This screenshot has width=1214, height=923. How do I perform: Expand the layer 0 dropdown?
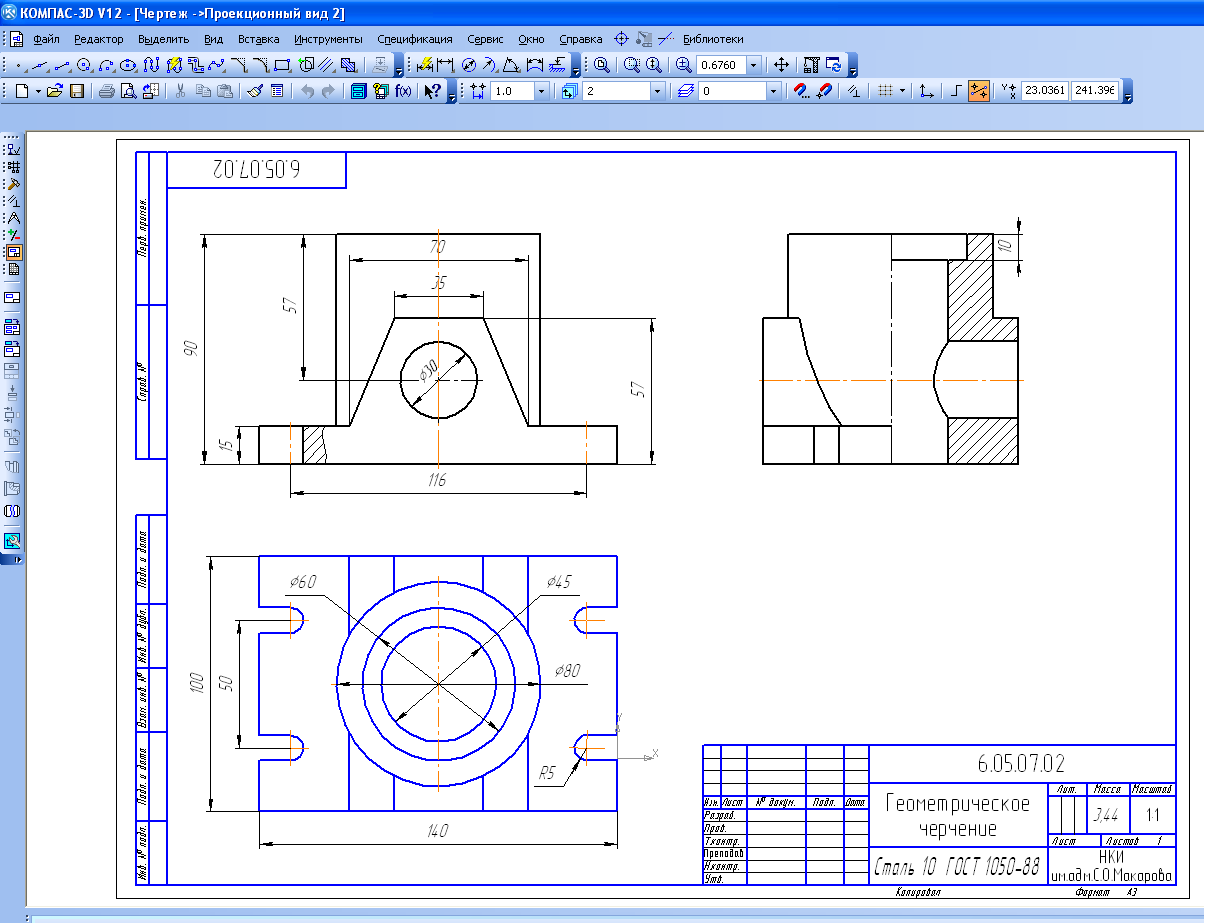click(773, 91)
